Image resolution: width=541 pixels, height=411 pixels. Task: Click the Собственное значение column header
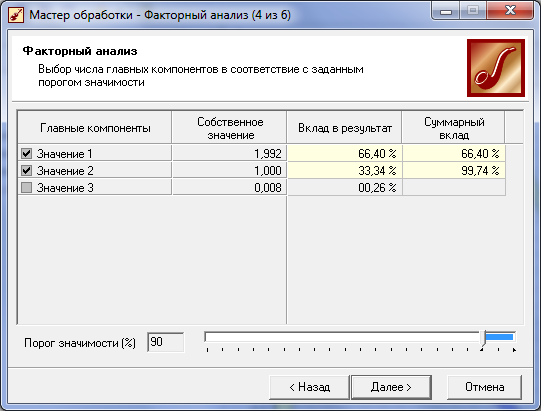[x=230, y=128]
